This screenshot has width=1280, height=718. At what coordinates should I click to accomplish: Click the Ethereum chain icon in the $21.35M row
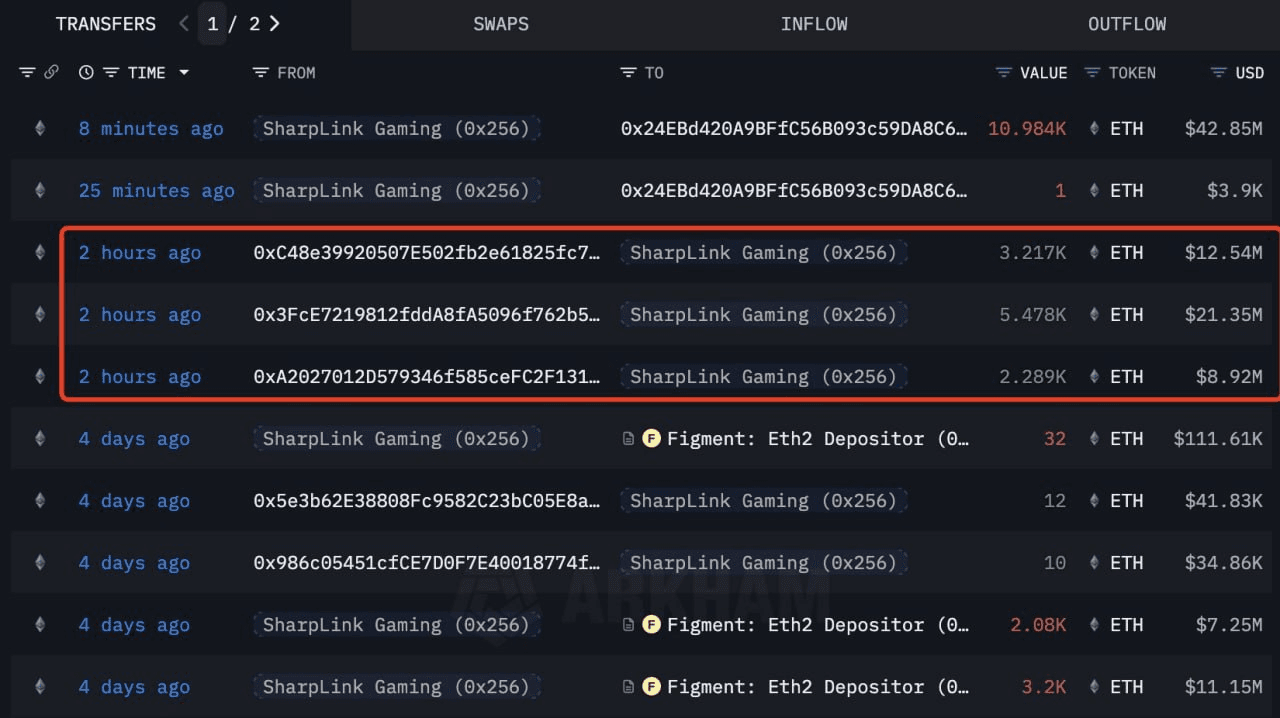40,314
